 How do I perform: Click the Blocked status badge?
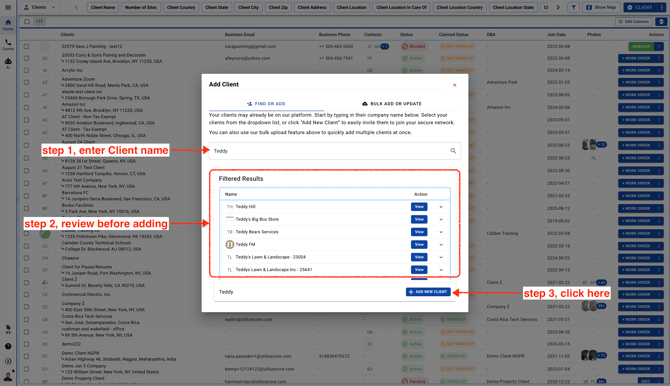click(414, 46)
